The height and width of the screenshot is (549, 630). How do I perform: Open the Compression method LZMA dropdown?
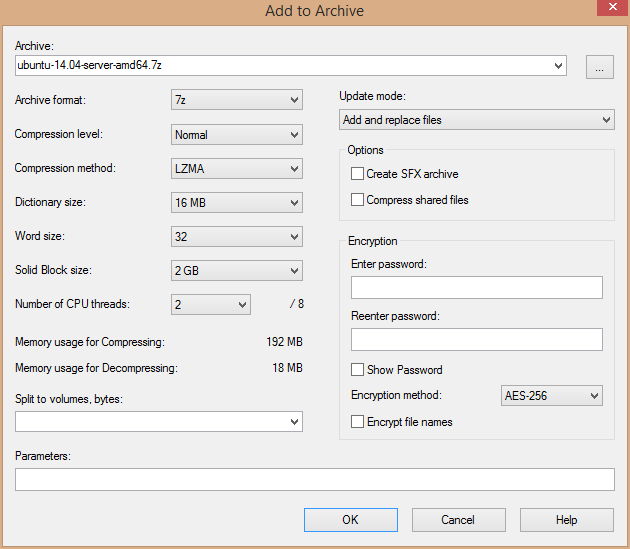[237, 168]
